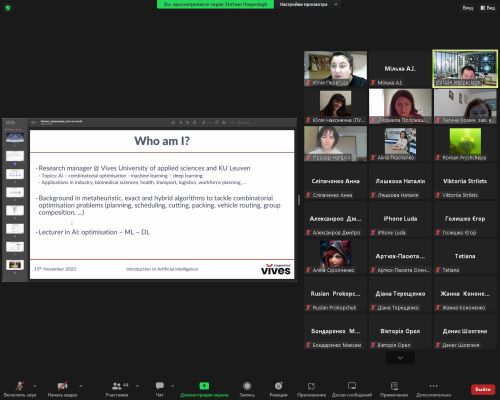The image size is (500, 400).
Task: Expand the chevron beside the Chat icon
Action: click(x=173, y=386)
